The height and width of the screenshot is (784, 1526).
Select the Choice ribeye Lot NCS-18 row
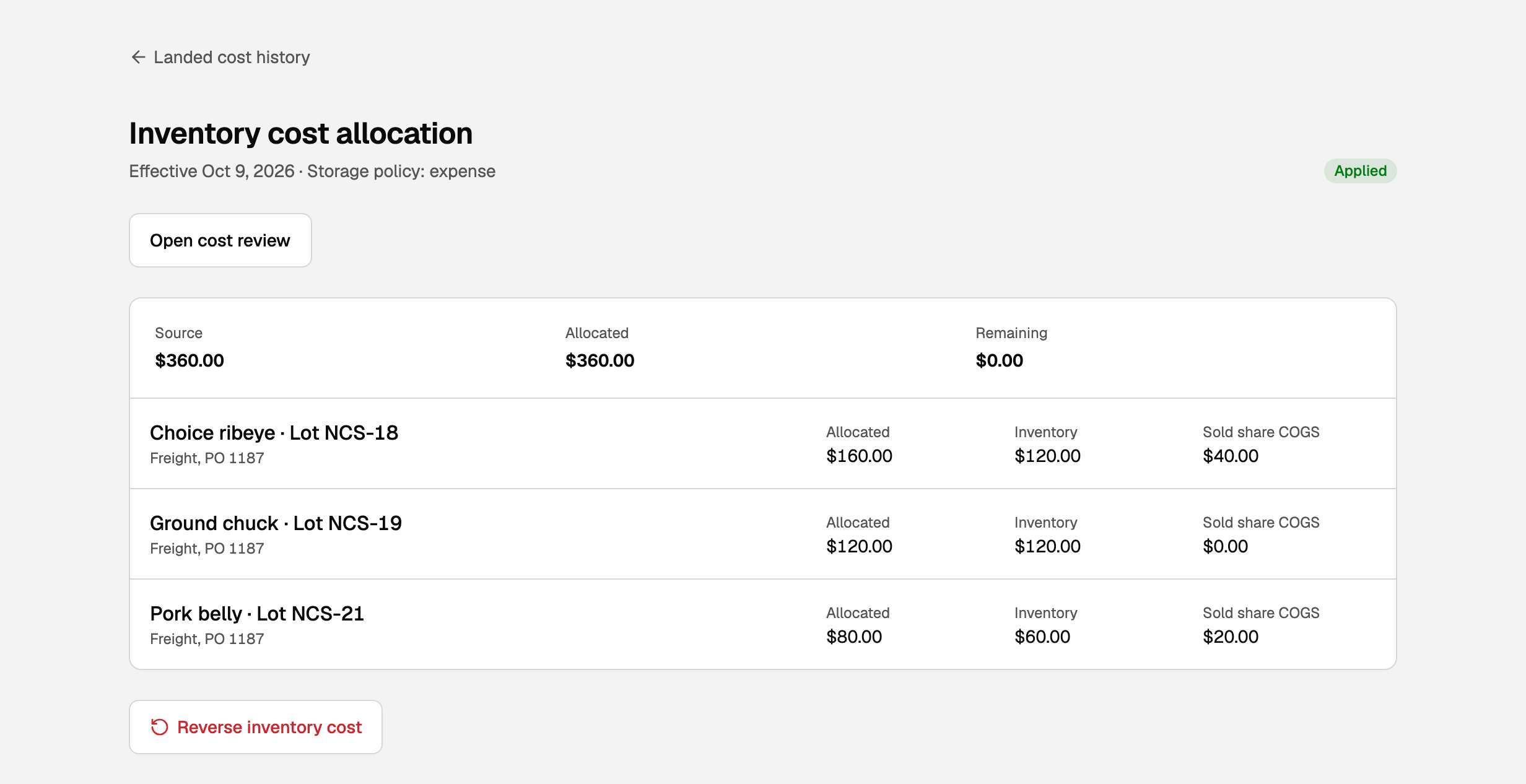coord(763,443)
